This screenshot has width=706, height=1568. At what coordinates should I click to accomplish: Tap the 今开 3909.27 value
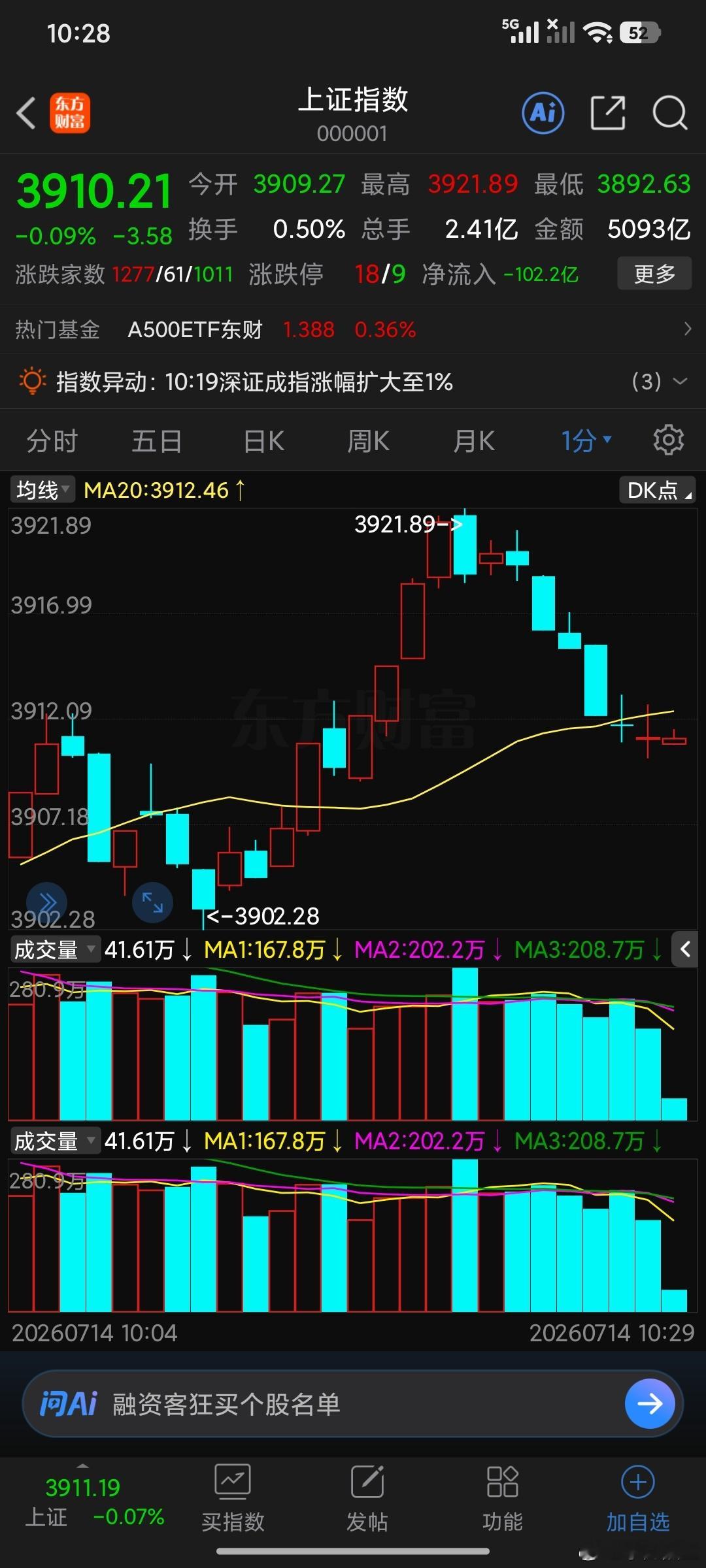click(299, 184)
